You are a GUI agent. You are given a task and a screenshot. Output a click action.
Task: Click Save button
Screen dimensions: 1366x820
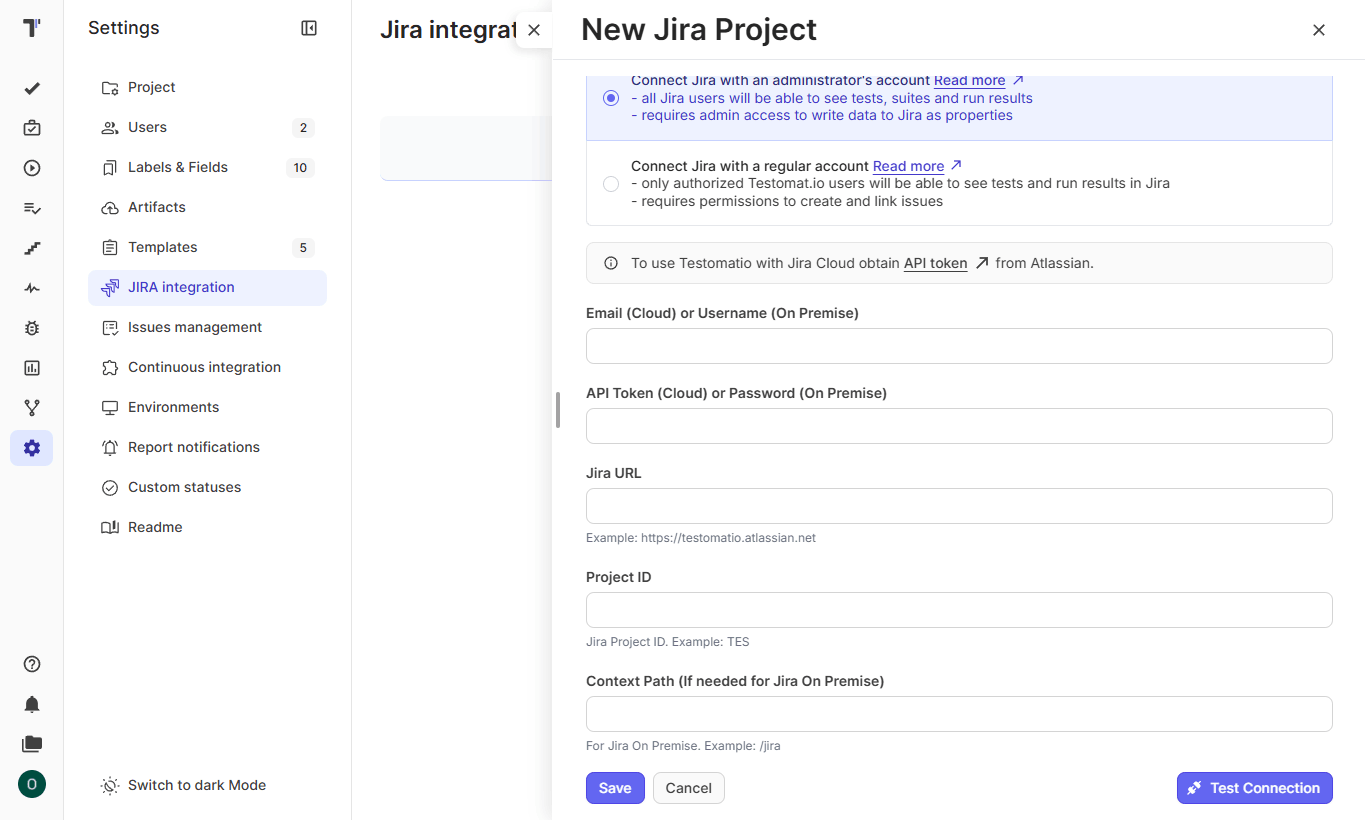click(615, 788)
